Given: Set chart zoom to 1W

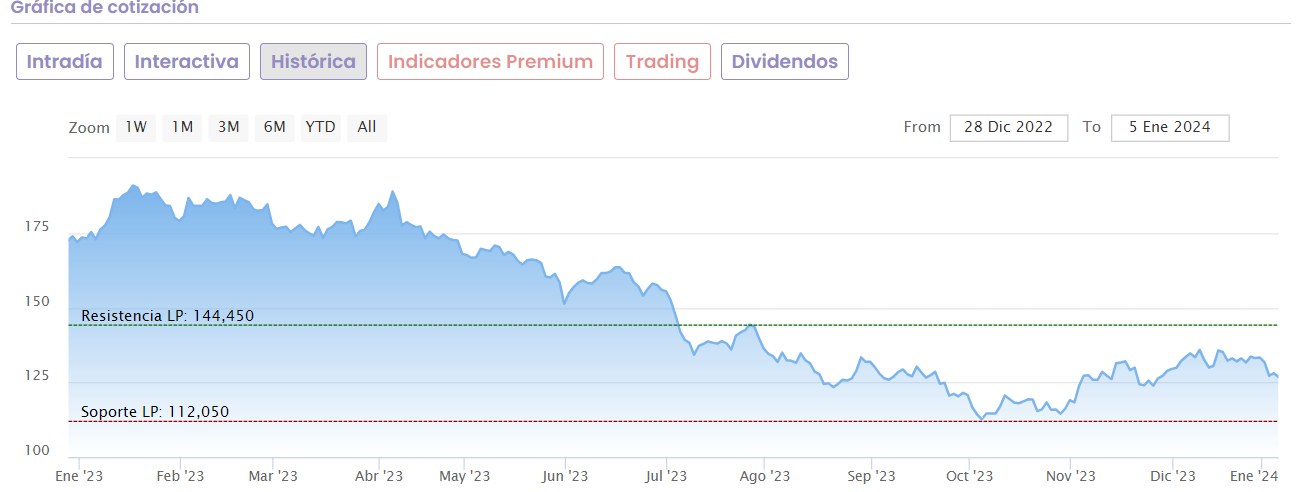Looking at the screenshot, I should pos(136,127).
